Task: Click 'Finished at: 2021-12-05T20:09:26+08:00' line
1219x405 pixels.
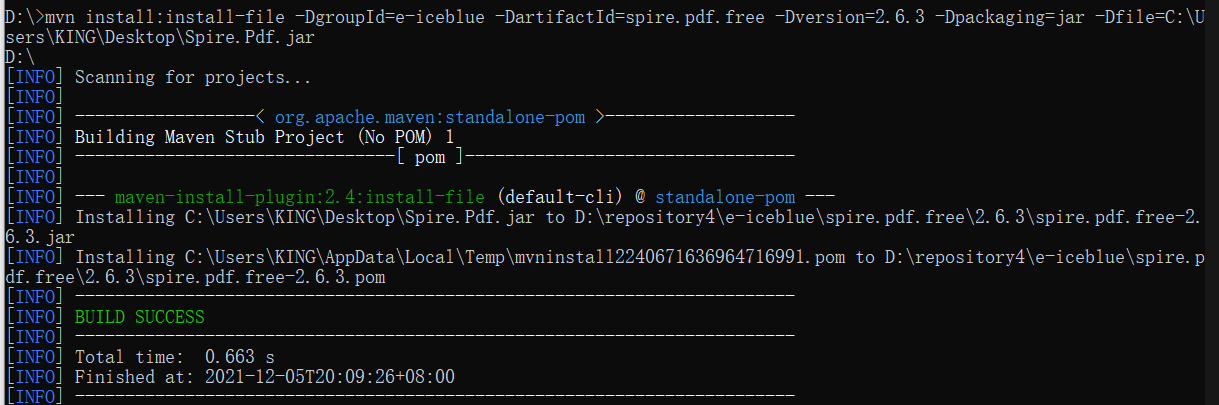Action: click(264, 377)
